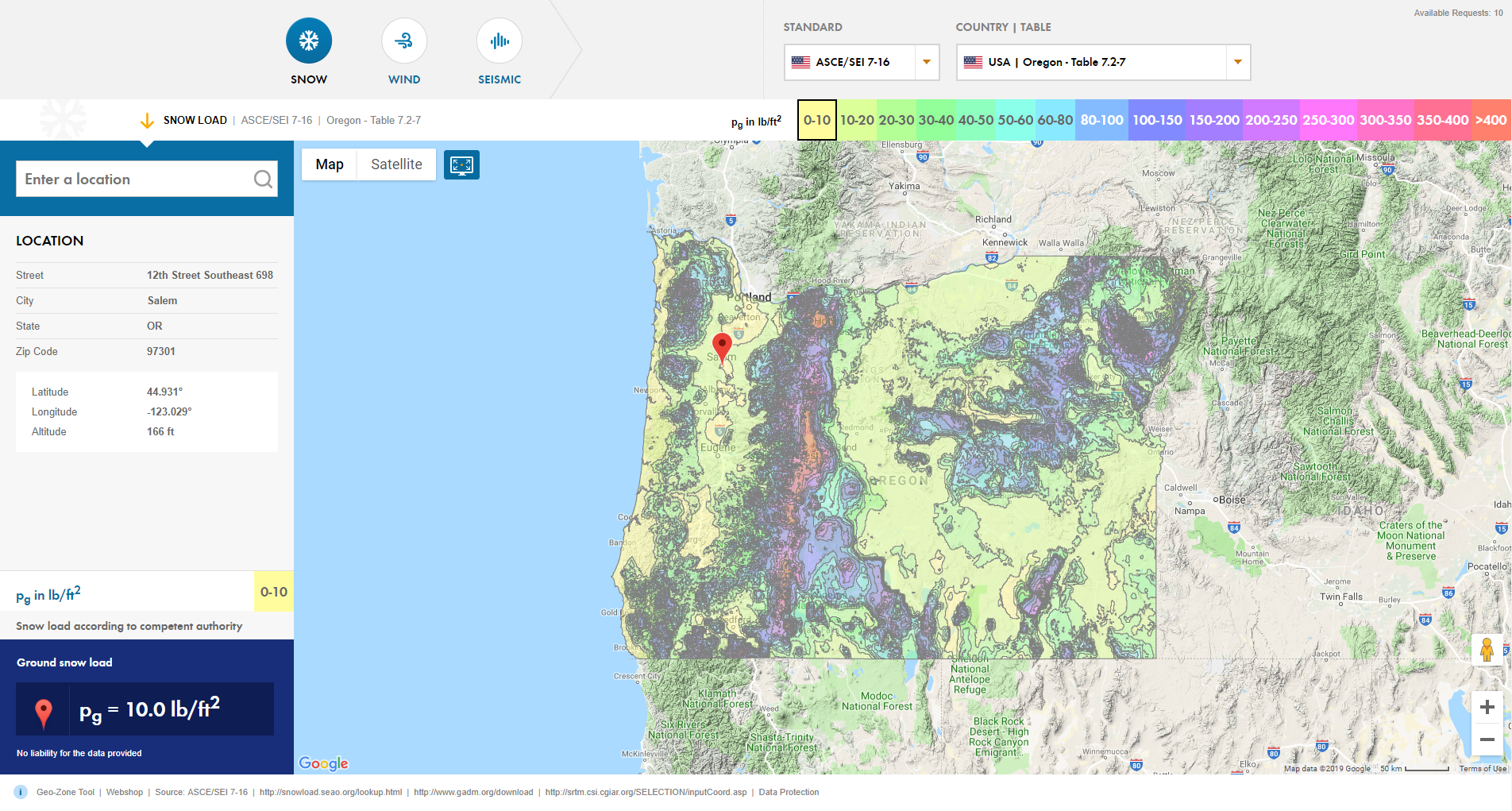Select the 300-350 legend swatch

1386,120
